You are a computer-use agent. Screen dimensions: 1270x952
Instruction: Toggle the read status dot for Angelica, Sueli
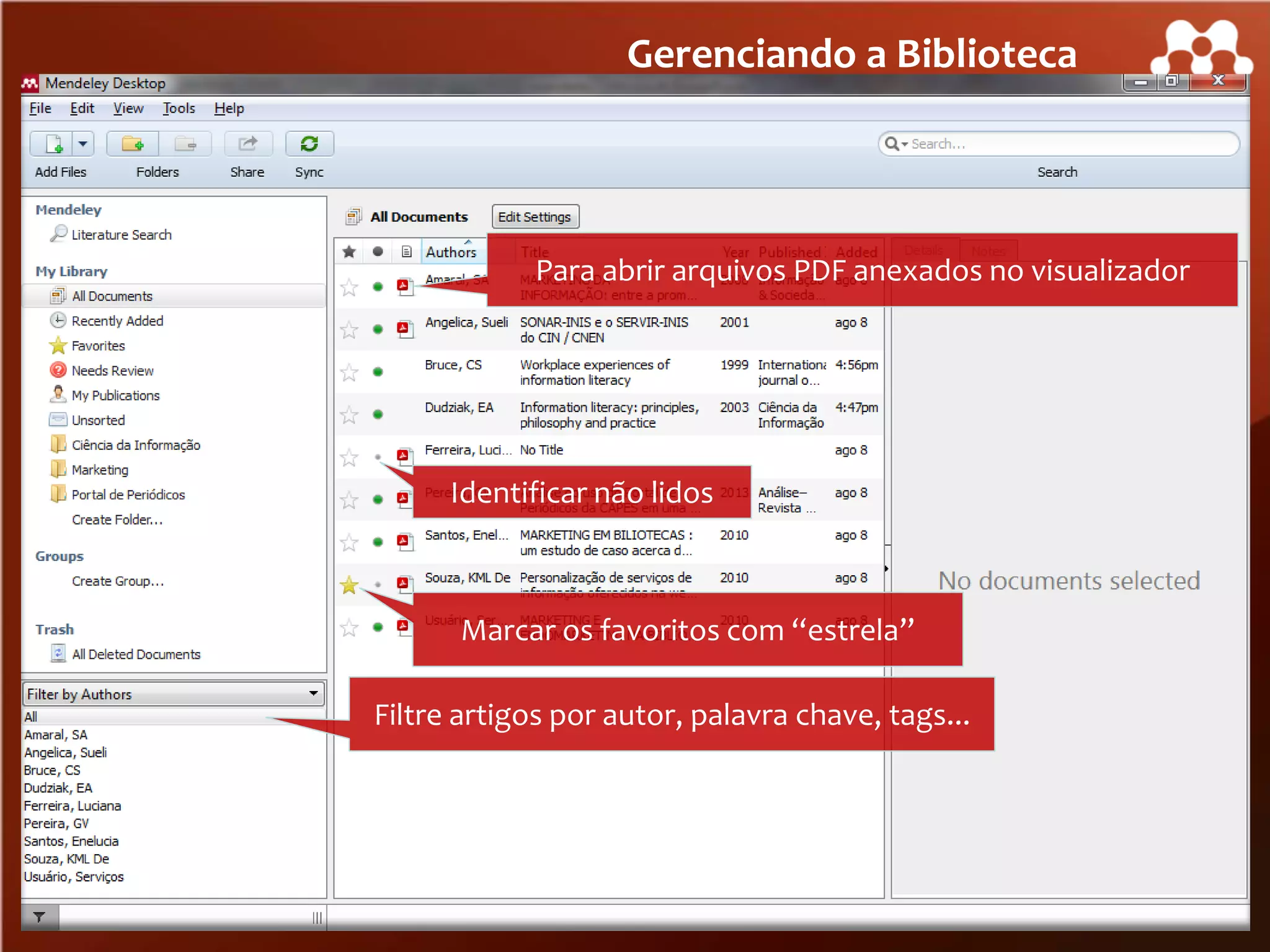coord(378,329)
